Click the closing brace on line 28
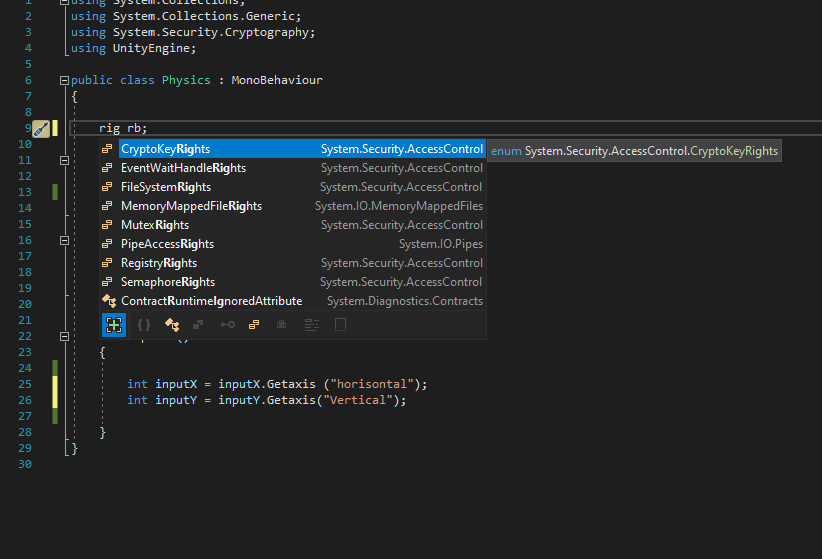The width and height of the screenshot is (822, 559). pyautogui.click(x=103, y=433)
